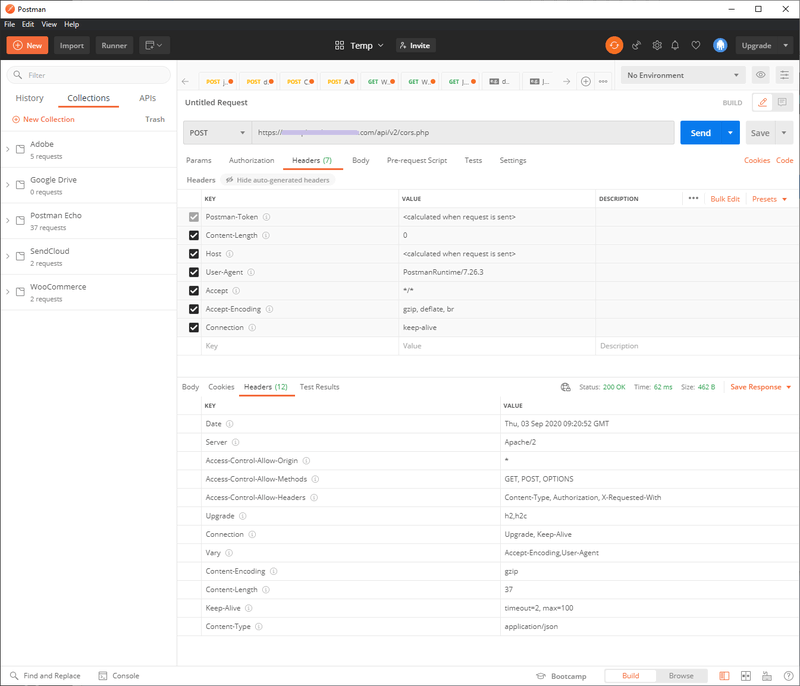Open the Test Results response tab
This screenshot has width=800, height=686.
319,387
